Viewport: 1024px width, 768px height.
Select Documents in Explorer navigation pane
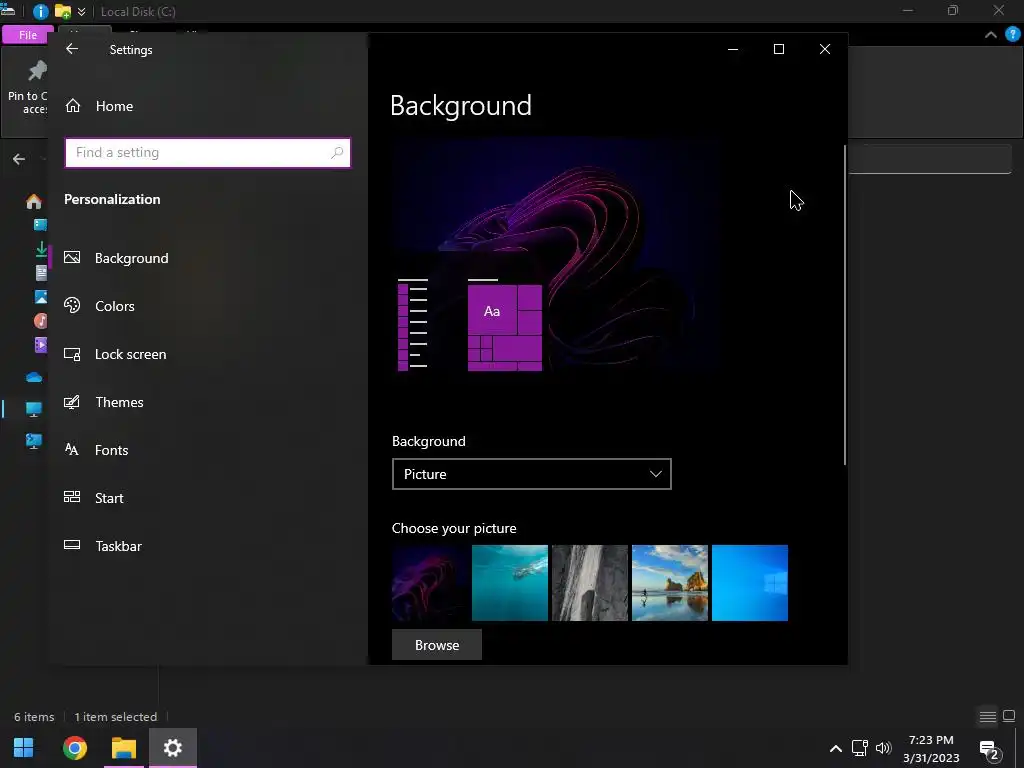(x=40, y=273)
